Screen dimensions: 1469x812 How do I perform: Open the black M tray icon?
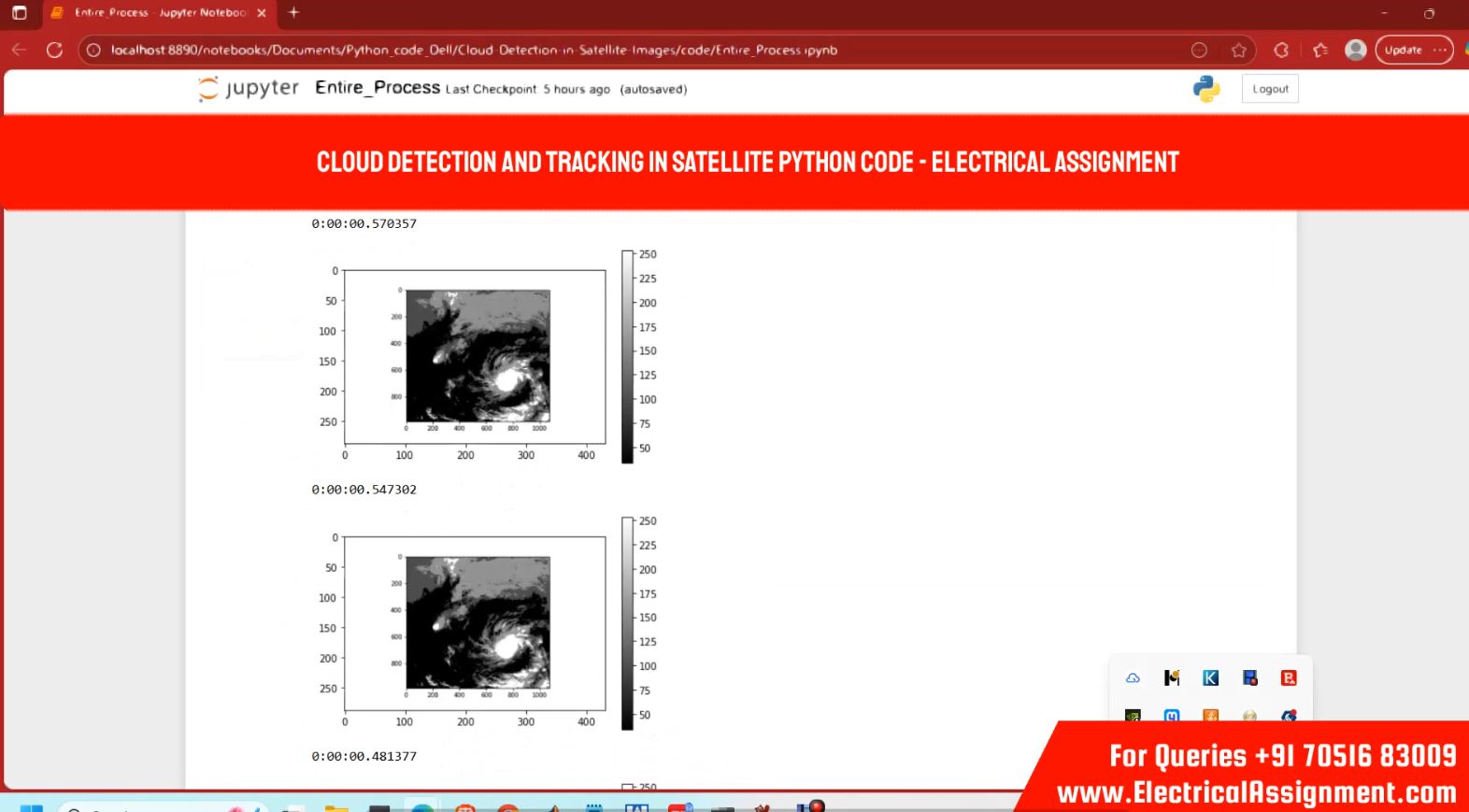(1172, 678)
